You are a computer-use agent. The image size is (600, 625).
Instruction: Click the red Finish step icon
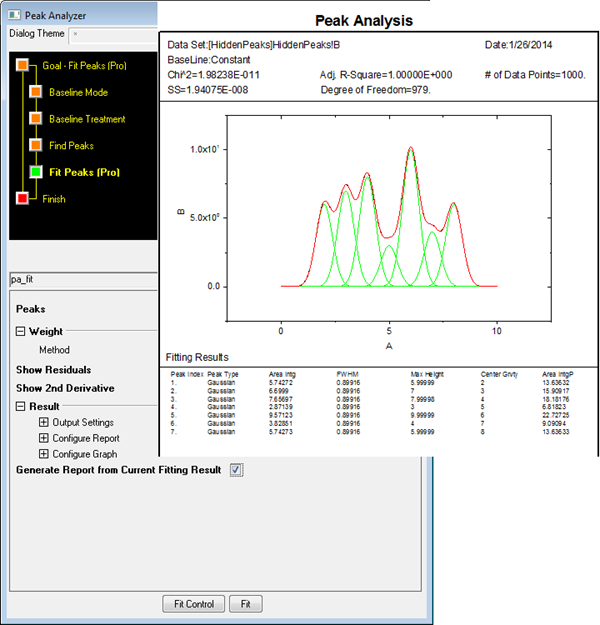22,199
